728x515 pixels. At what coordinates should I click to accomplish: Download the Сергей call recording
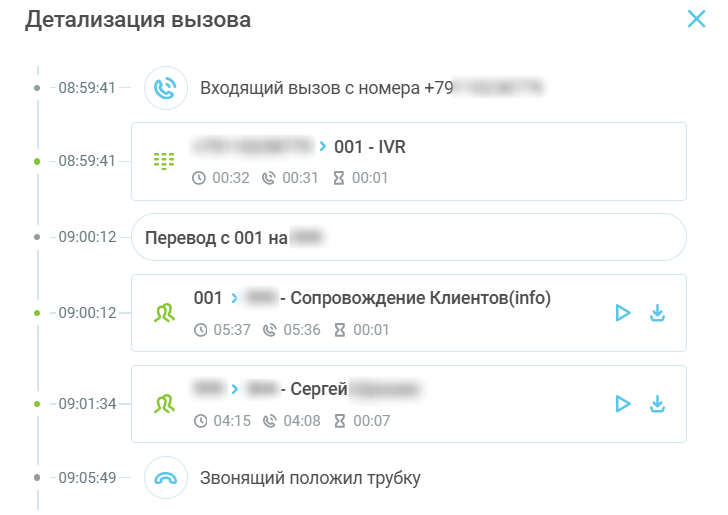(657, 404)
